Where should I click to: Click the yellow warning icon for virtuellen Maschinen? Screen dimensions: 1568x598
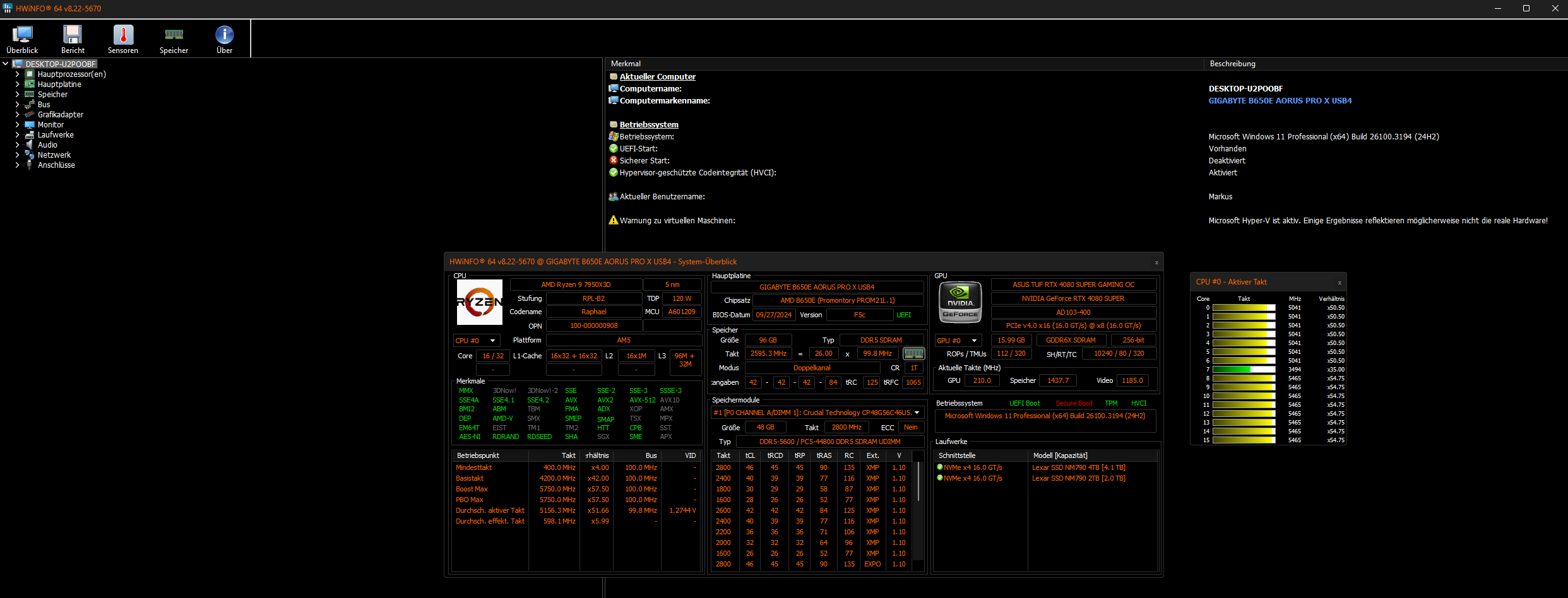click(614, 220)
